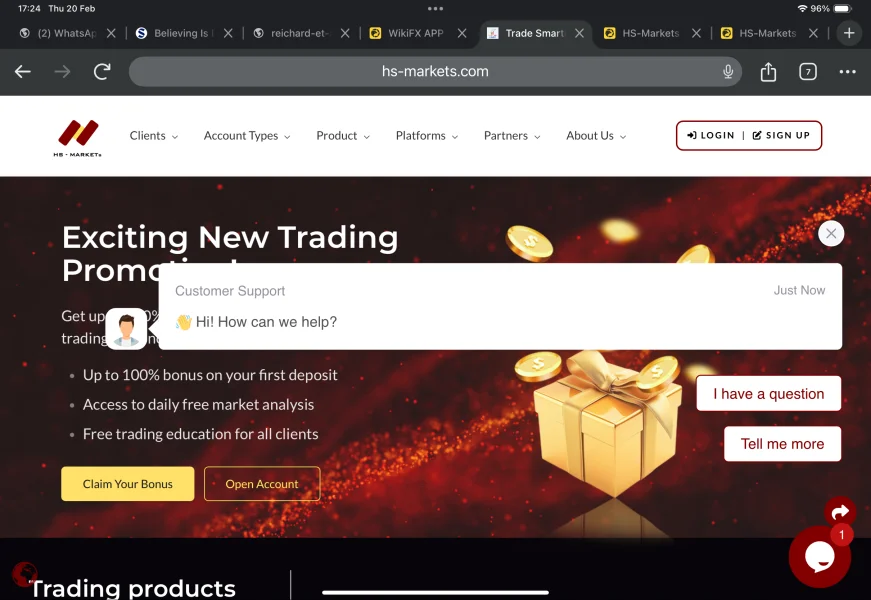The image size is (871, 600).
Task: Open the share sheet icon
Action: (x=768, y=72)
